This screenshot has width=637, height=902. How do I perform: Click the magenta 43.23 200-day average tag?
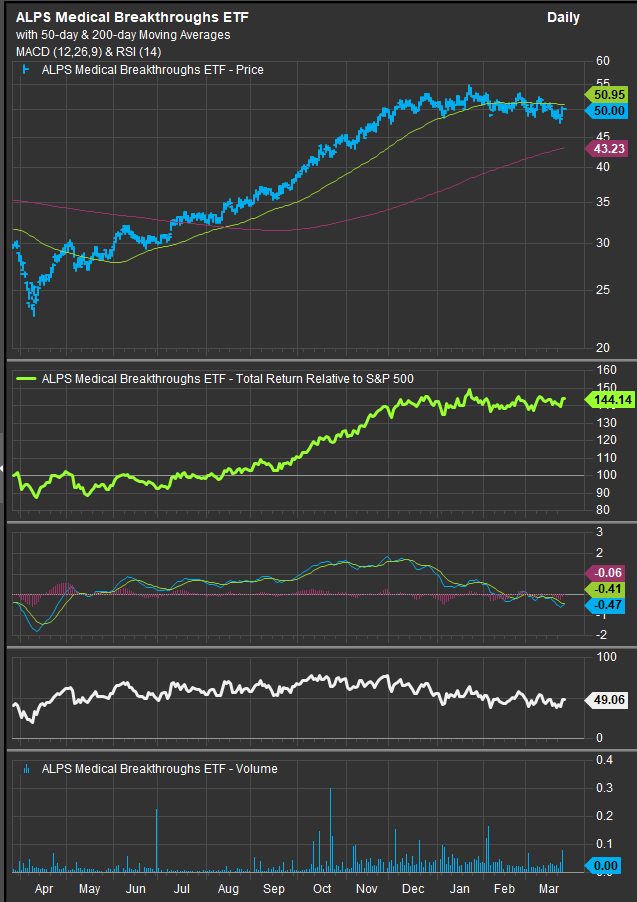pos(608,148)
